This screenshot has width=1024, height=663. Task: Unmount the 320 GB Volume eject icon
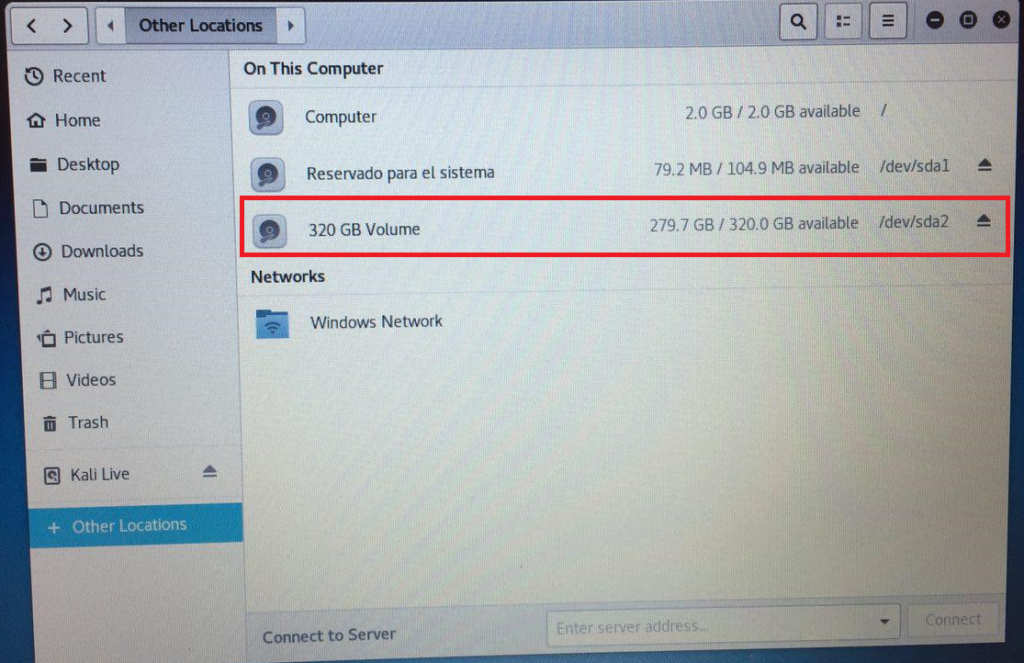(984, 221)
